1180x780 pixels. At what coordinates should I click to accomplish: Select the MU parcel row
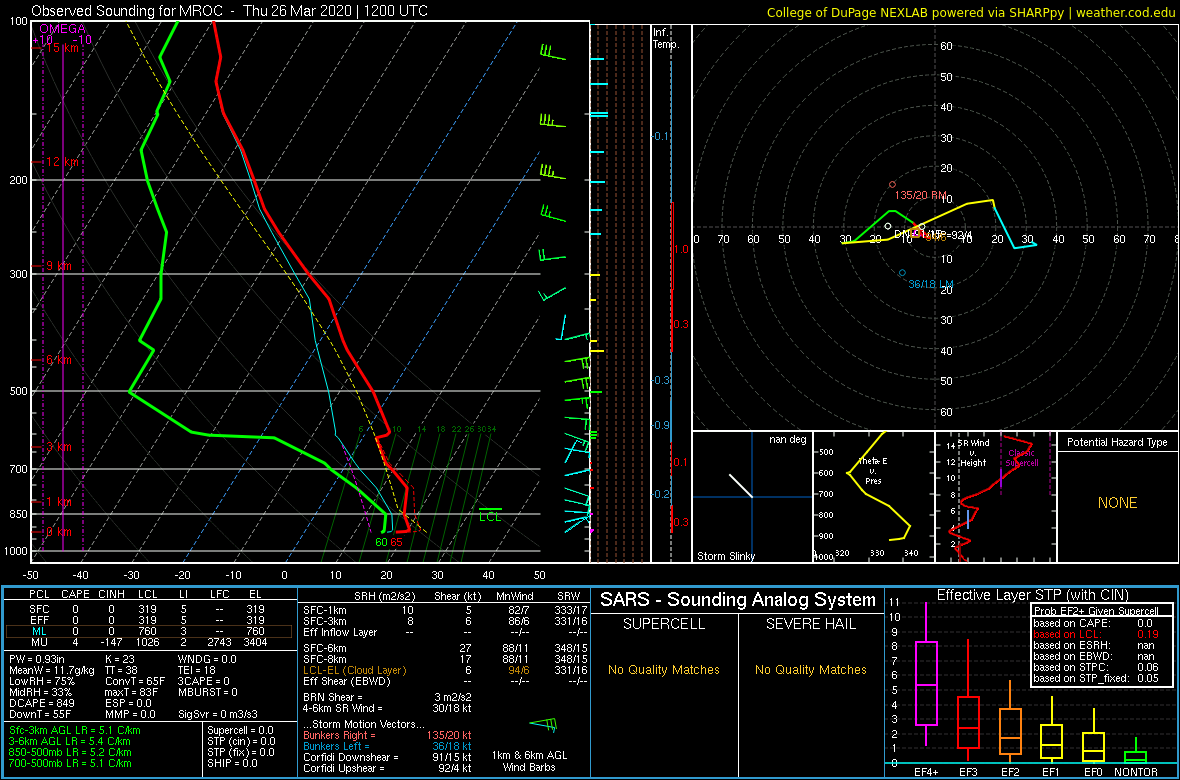[151, 642]
